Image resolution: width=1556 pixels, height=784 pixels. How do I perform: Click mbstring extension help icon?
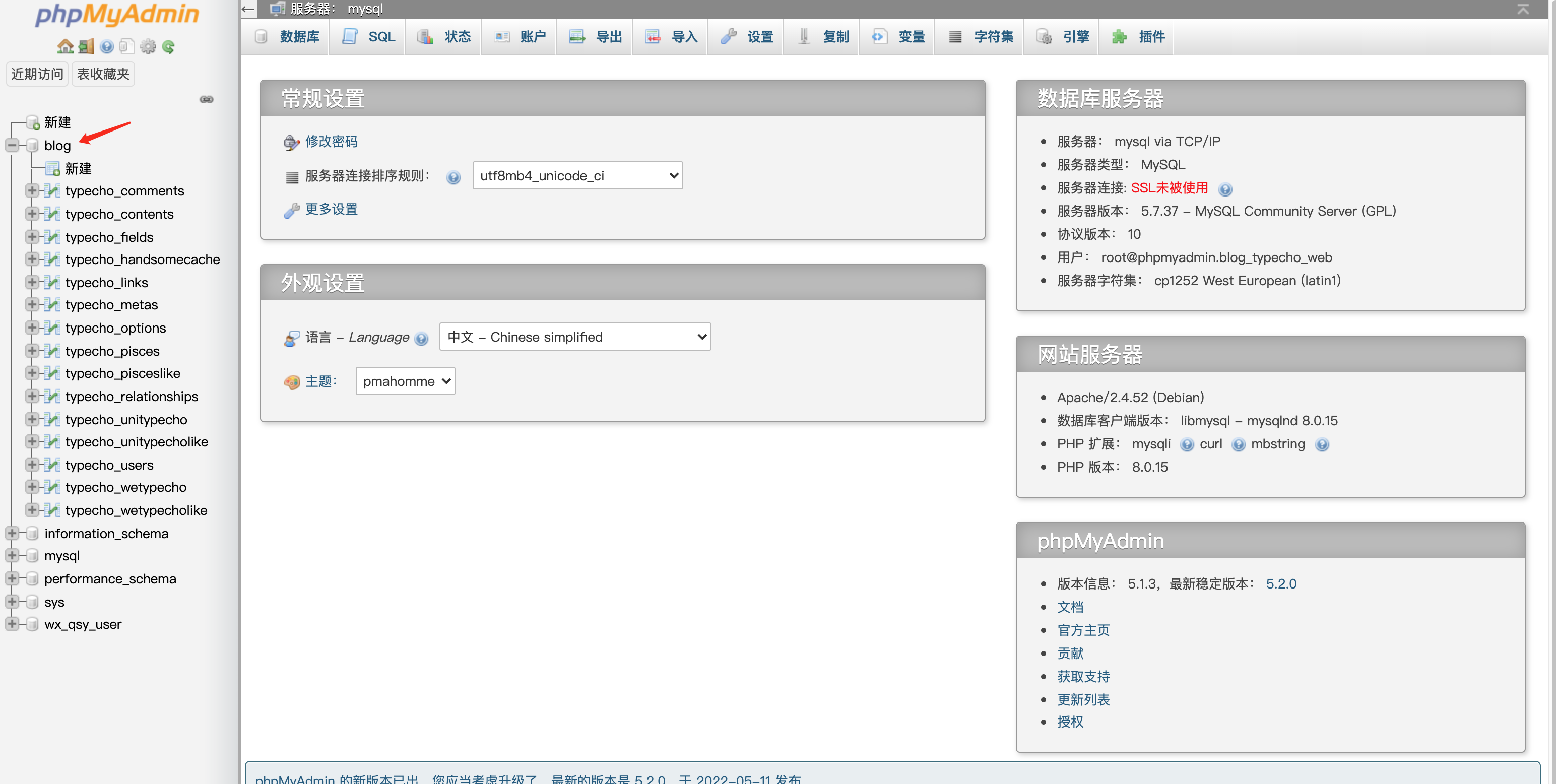1322,444
